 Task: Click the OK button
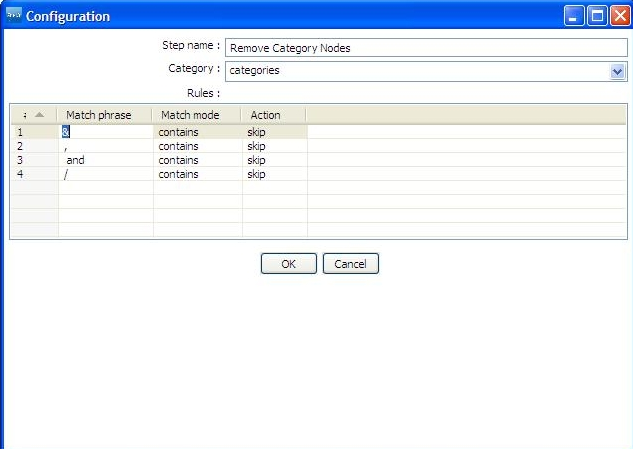click(289, 264)
